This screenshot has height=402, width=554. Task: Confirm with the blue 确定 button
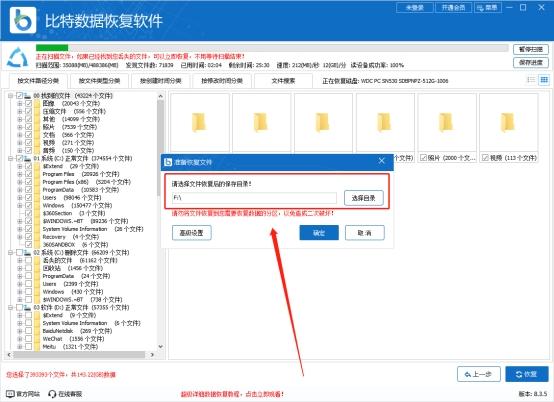pyautogui.click(x=319, y=233)
